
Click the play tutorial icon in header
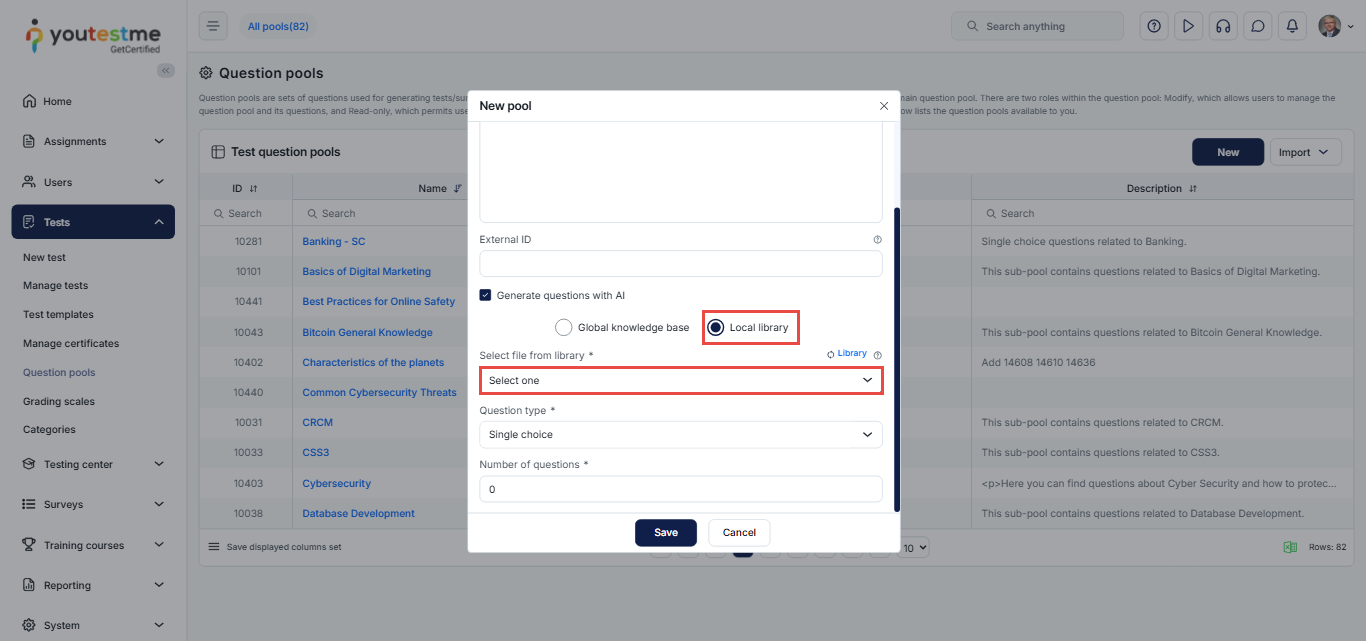tap(1188, 26)
